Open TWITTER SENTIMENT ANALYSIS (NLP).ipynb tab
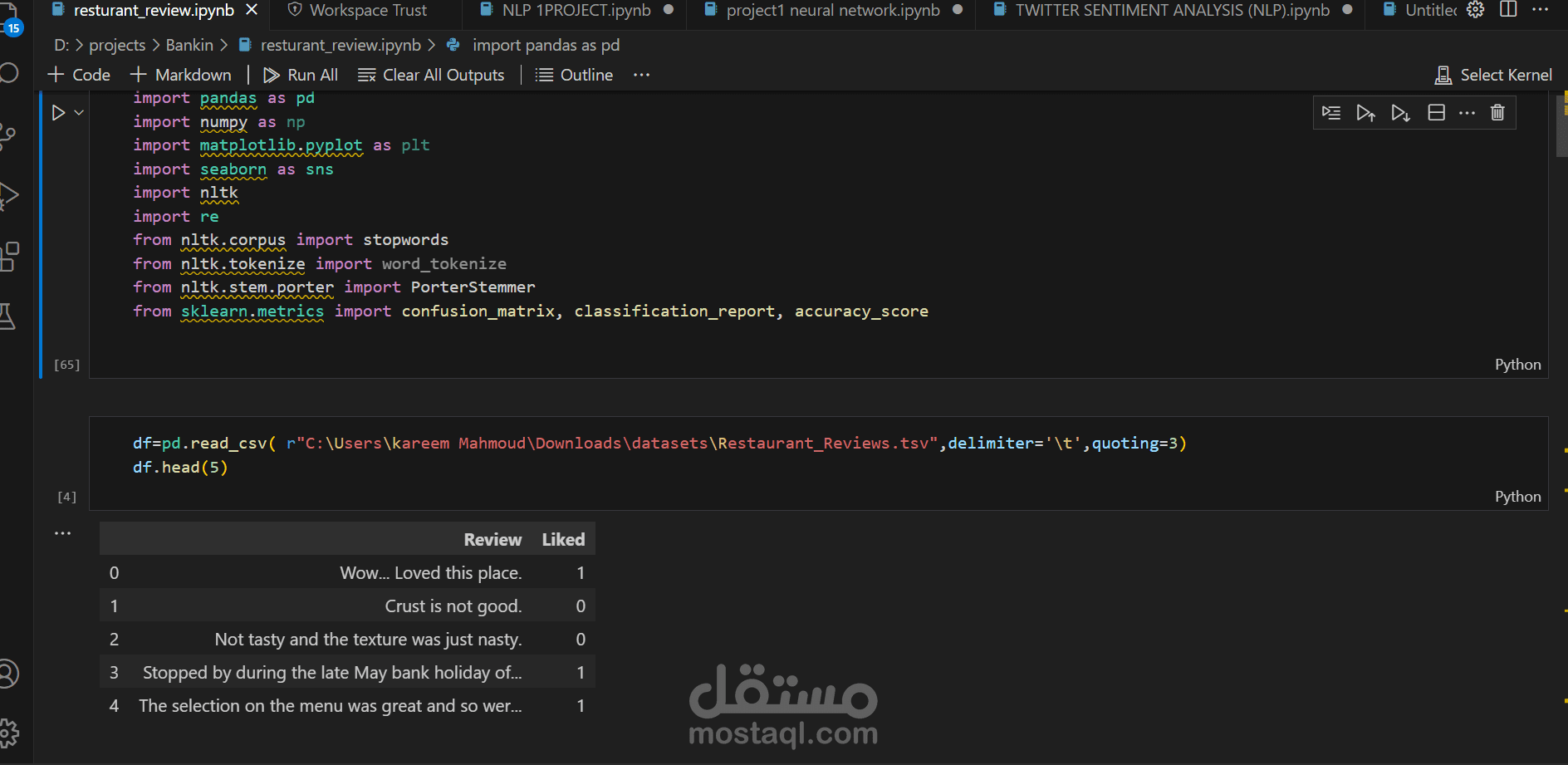This screenshot has height=765, width=1568. [1172, 11]
